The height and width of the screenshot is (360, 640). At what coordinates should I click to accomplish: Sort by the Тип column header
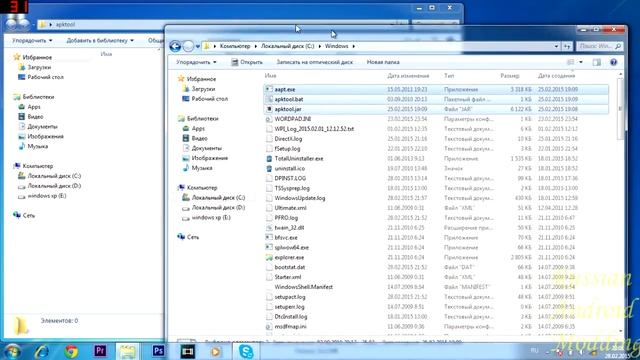click(x=449, y=76)
